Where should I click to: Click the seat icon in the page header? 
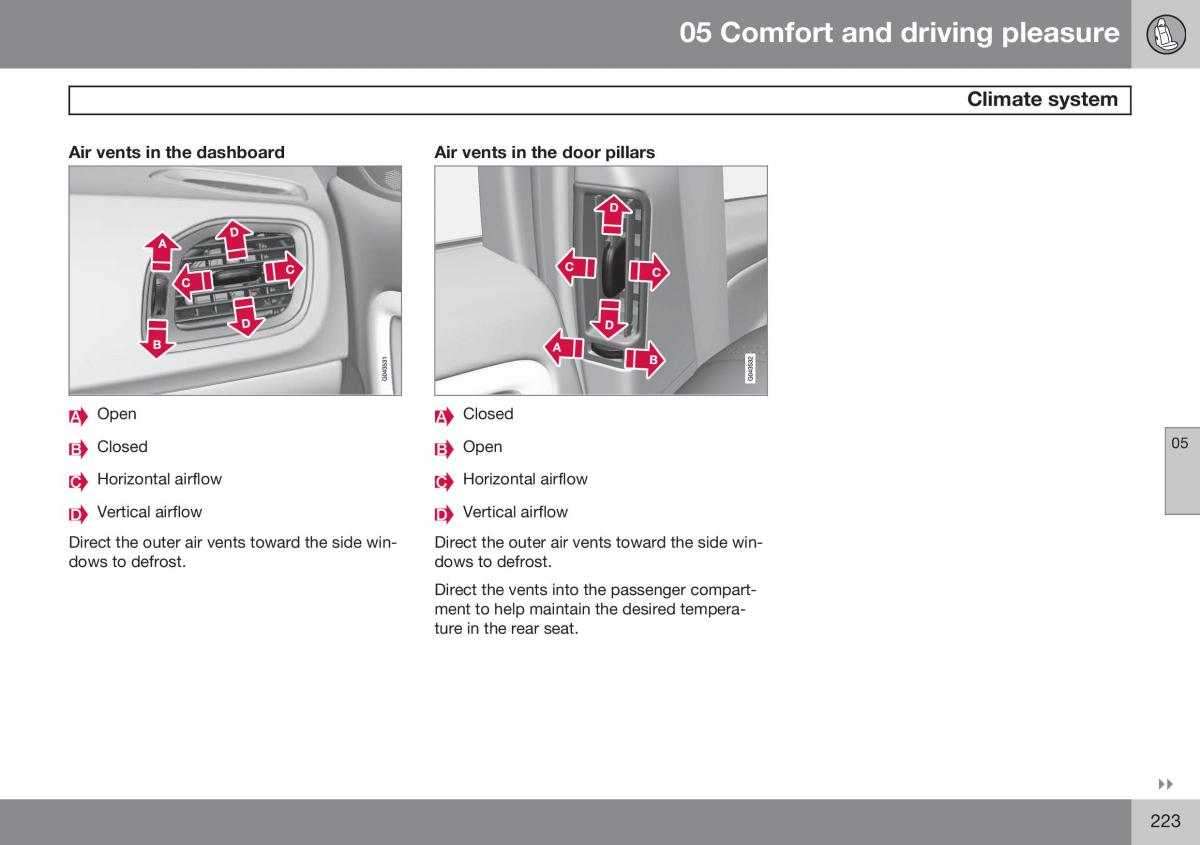(x=1166, y=33)
